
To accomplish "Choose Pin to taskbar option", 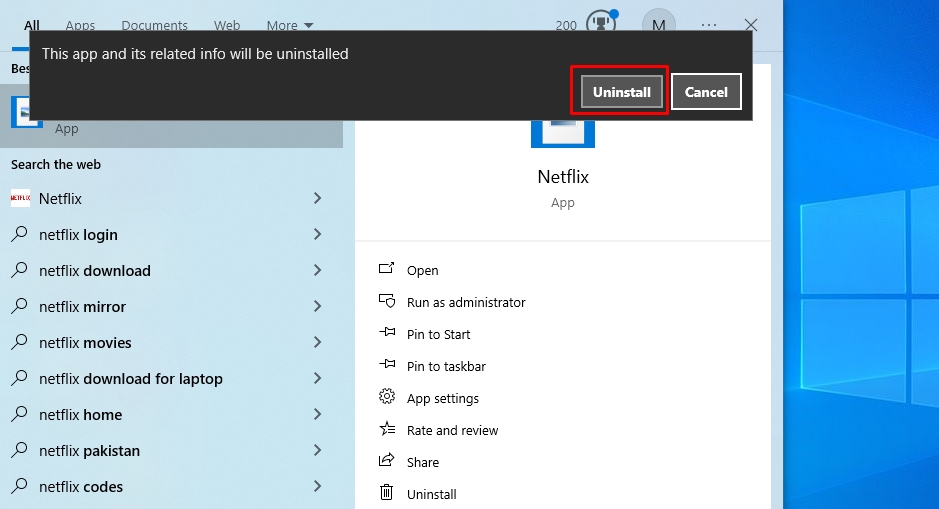I will click(446, 366).
